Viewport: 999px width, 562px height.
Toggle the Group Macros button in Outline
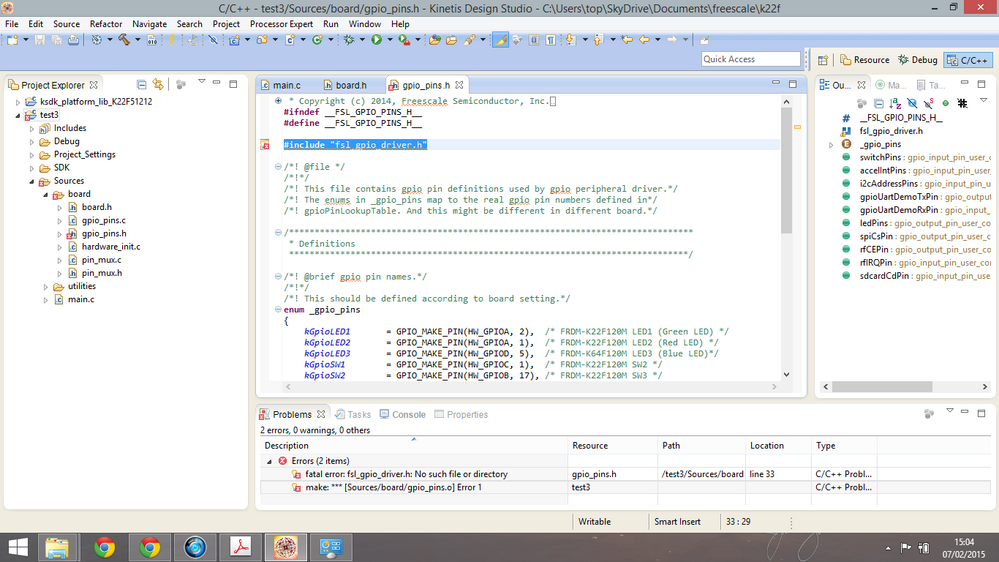click(x=962, y=103)
